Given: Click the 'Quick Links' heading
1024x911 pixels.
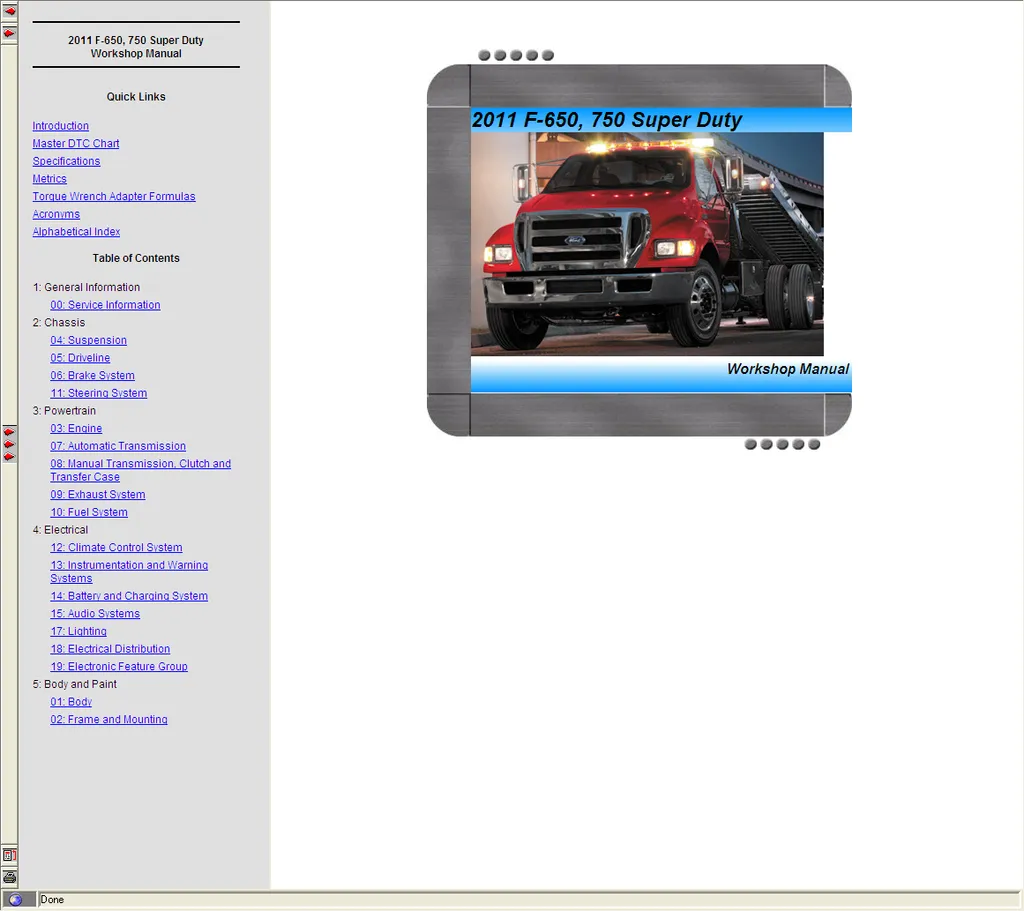Looking at the screenshot, I should 136,97.
